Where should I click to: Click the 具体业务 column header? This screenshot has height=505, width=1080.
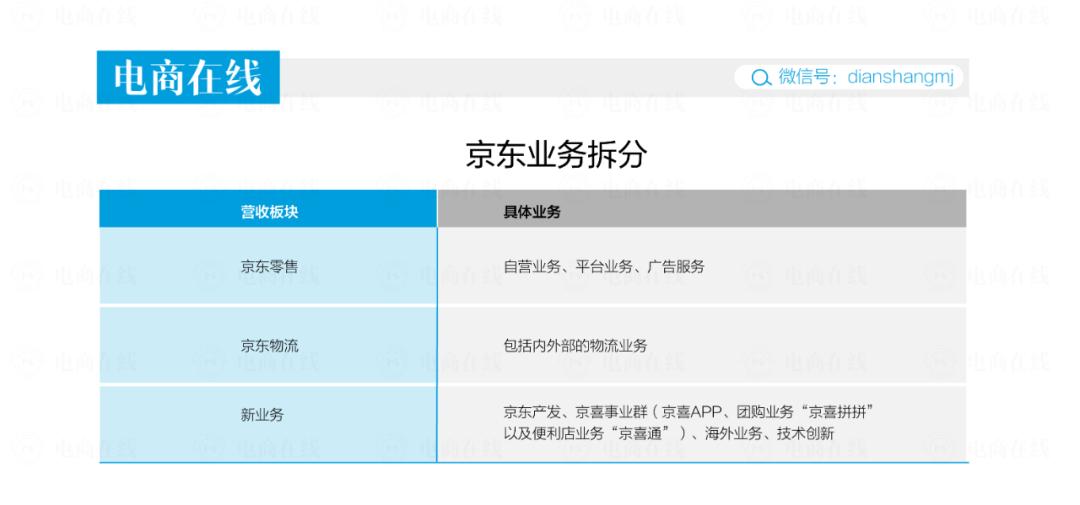[702, 209]
